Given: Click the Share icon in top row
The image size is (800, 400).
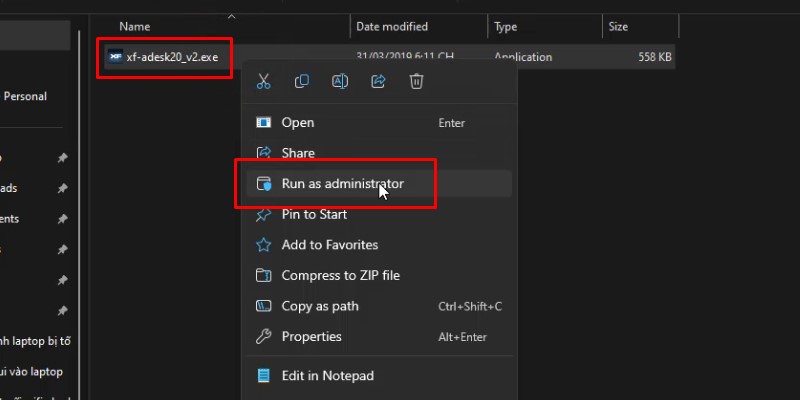Looking at the screenshot, I should (x=378, y=82).
